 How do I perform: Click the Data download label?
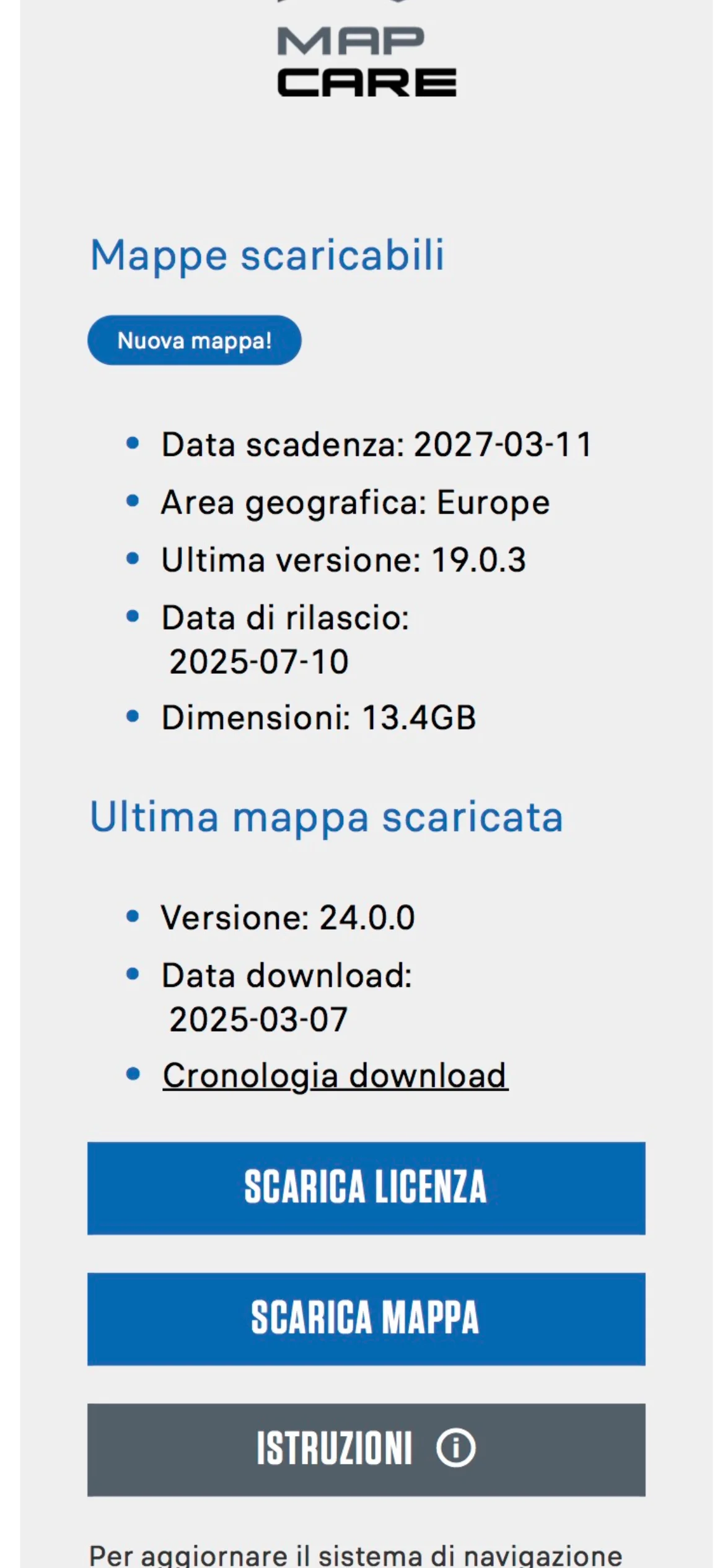point(287,975)
